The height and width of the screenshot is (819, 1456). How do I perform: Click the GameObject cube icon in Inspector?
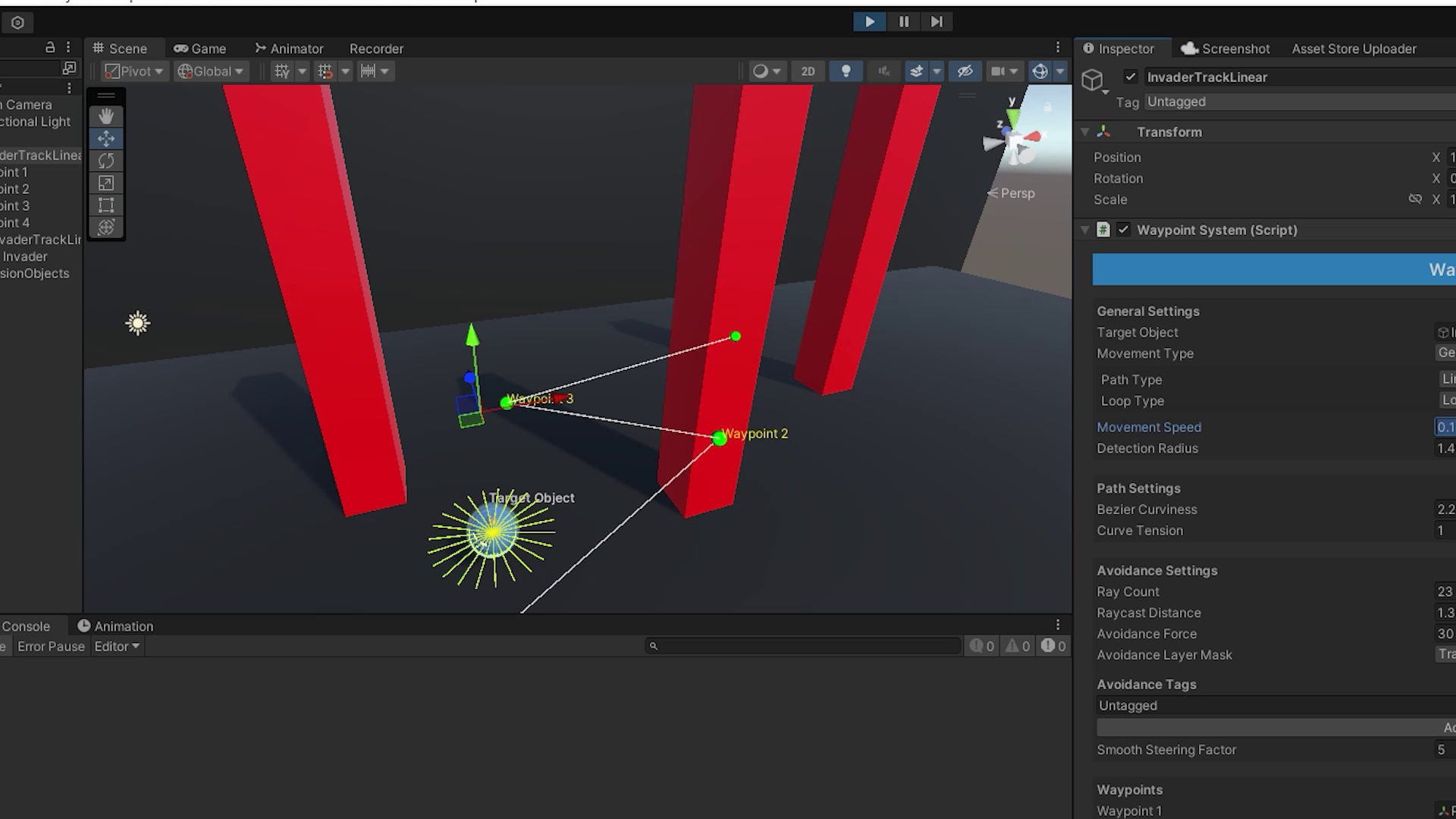(1092, 80)
